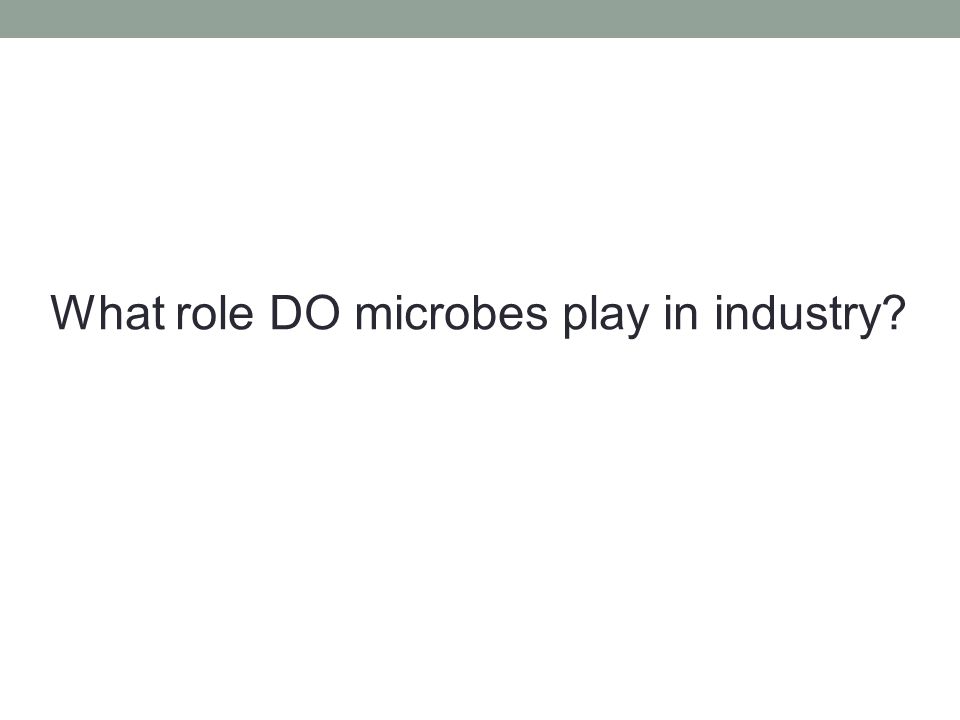960x720 pixels.
Task: Click the letter "W" starting the question
Action: pyautogui.click(x=73, y=312)
